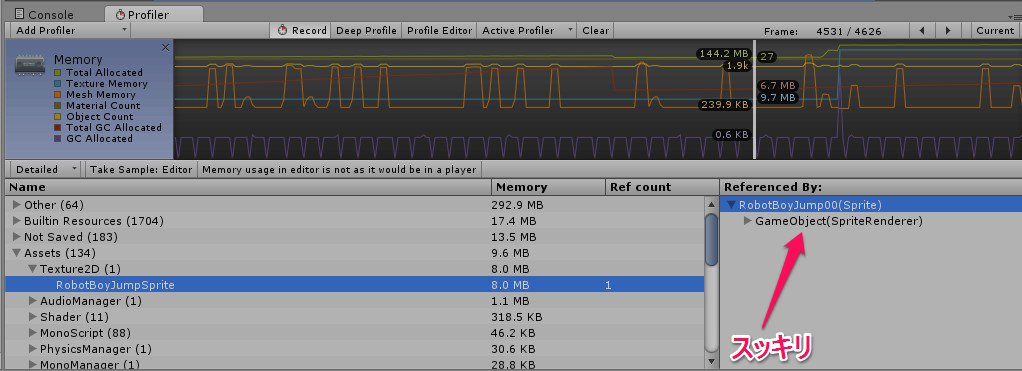Click the 318.5 KB Shader memory value
Screen dimensions: 1022x371
tap(516, 318)
